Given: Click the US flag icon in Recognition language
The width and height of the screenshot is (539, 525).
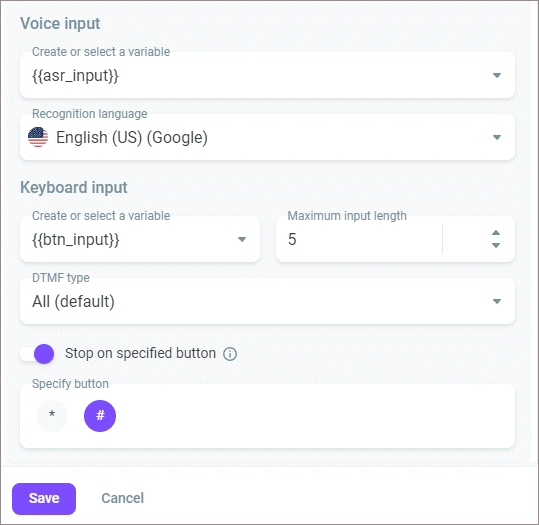Looking at the screenshot, I should pyautogui.click(x=38, y=137).
